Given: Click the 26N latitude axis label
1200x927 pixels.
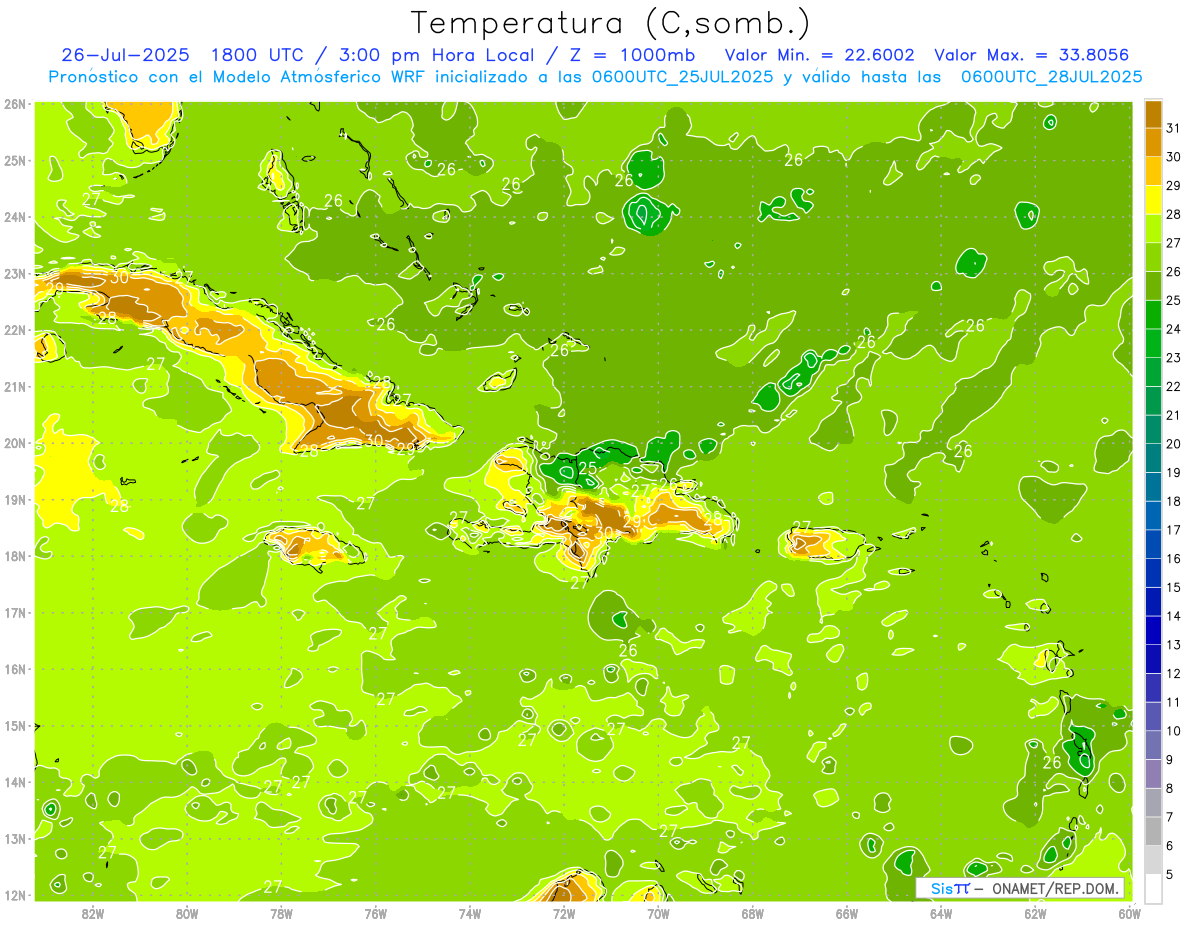Looking at the screenshot, I should tap(15, 104).
